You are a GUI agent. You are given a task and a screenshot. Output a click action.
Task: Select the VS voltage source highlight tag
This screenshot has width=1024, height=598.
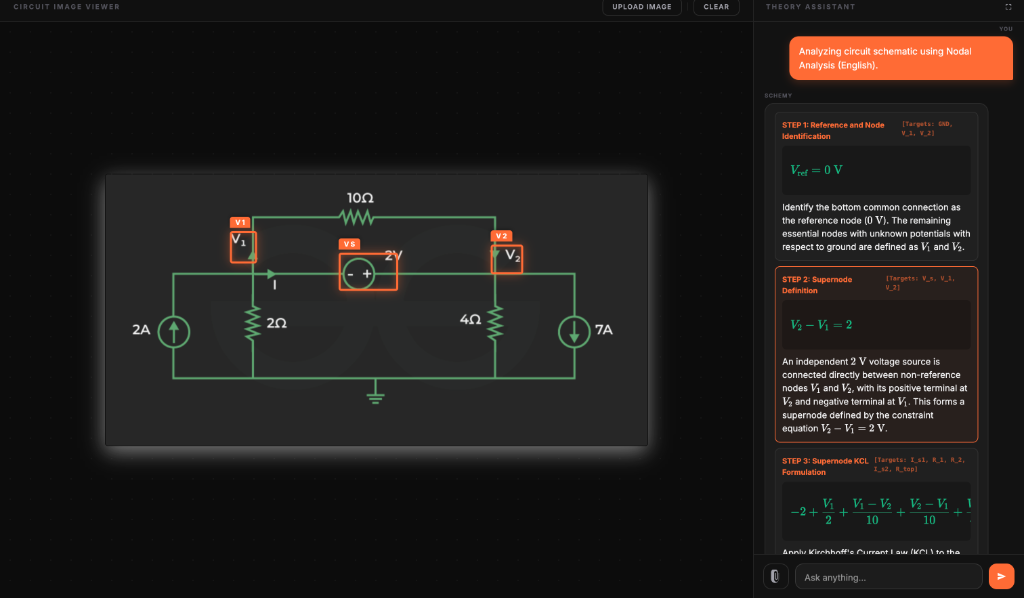349,244
